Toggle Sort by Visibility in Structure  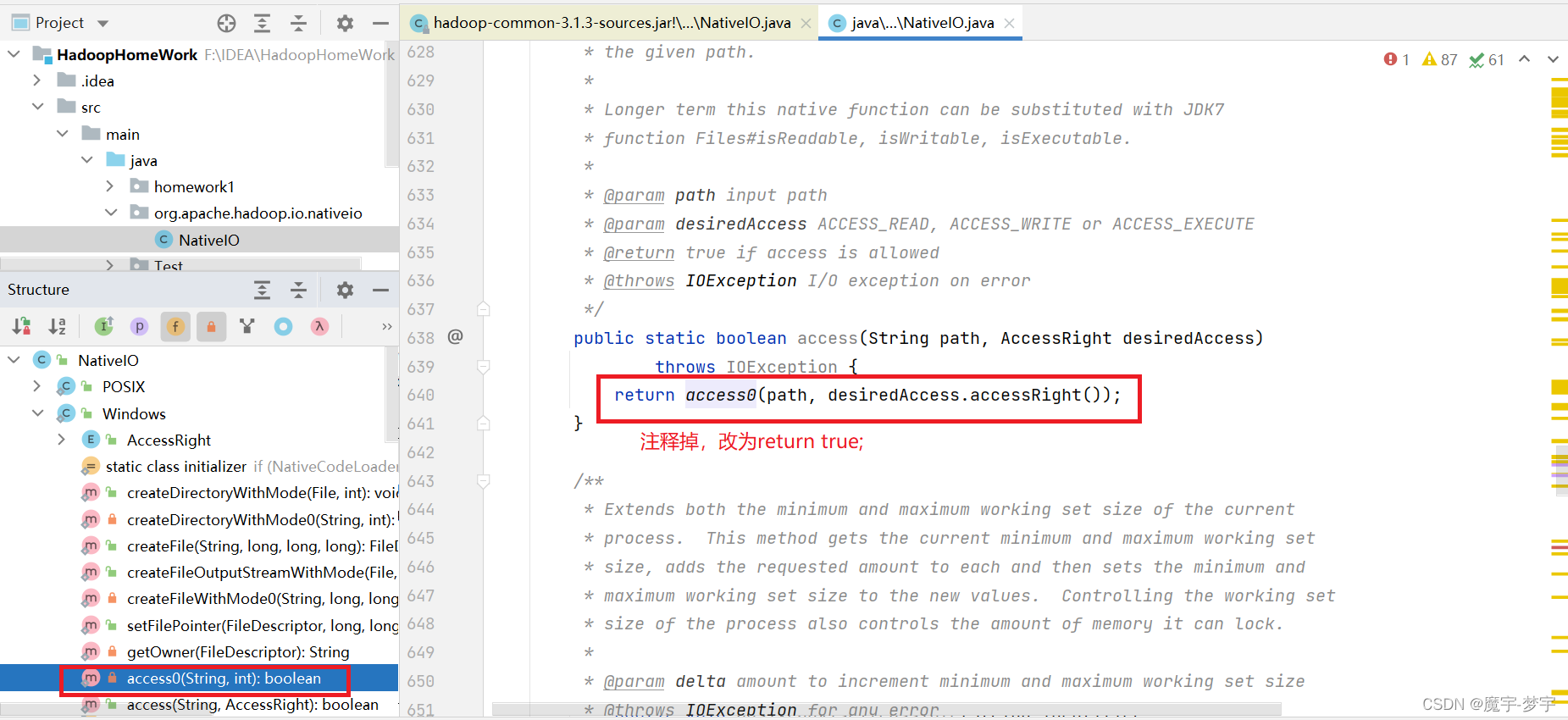tap(22, 326)
